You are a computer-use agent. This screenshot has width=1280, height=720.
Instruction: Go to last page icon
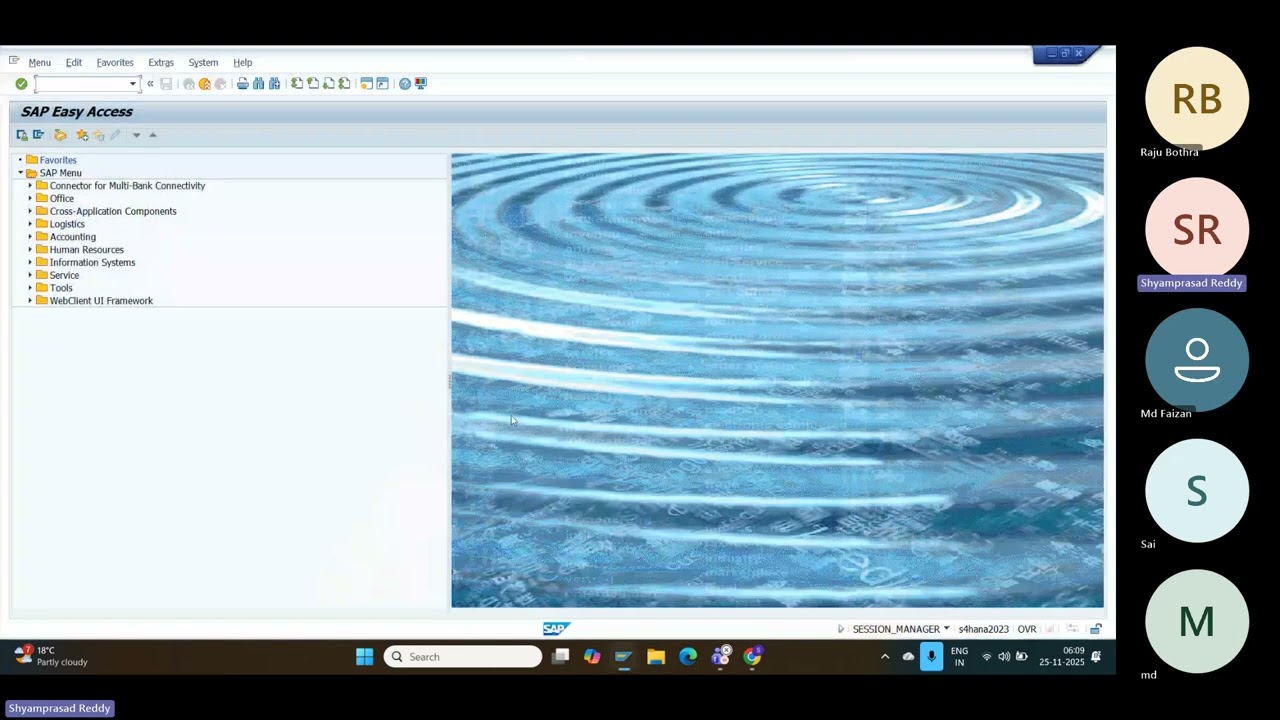pos(345,84)
